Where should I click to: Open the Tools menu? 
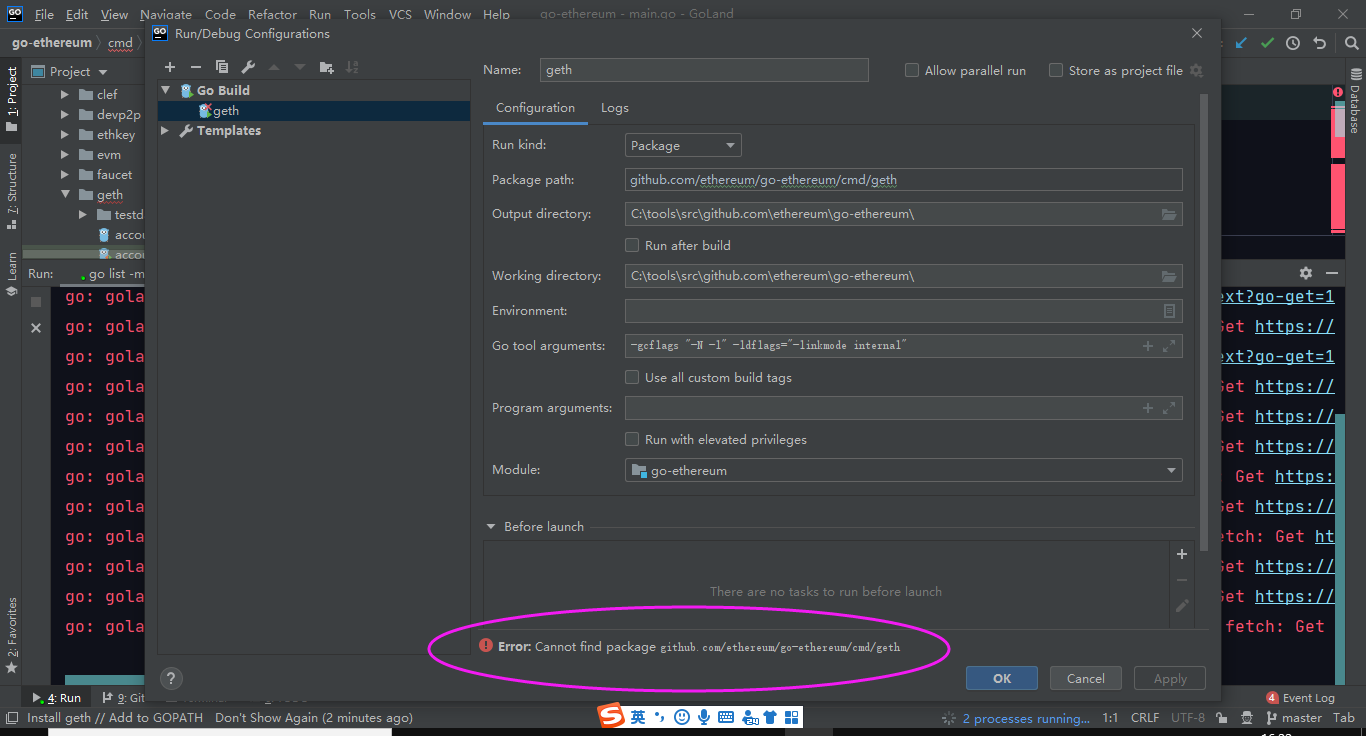(359, 14)
